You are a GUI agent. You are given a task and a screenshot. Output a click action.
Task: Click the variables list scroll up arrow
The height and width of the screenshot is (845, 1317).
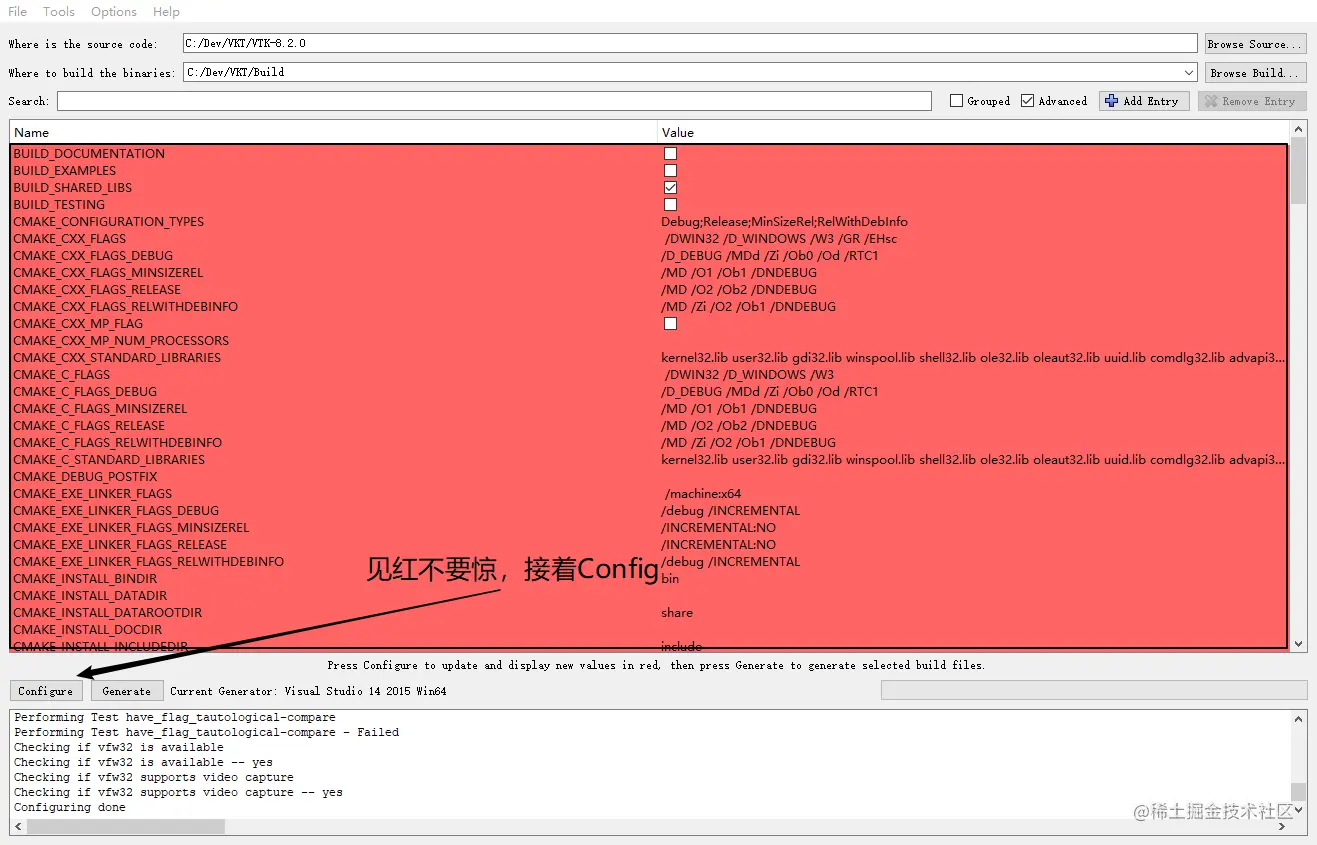(1298, 130)
